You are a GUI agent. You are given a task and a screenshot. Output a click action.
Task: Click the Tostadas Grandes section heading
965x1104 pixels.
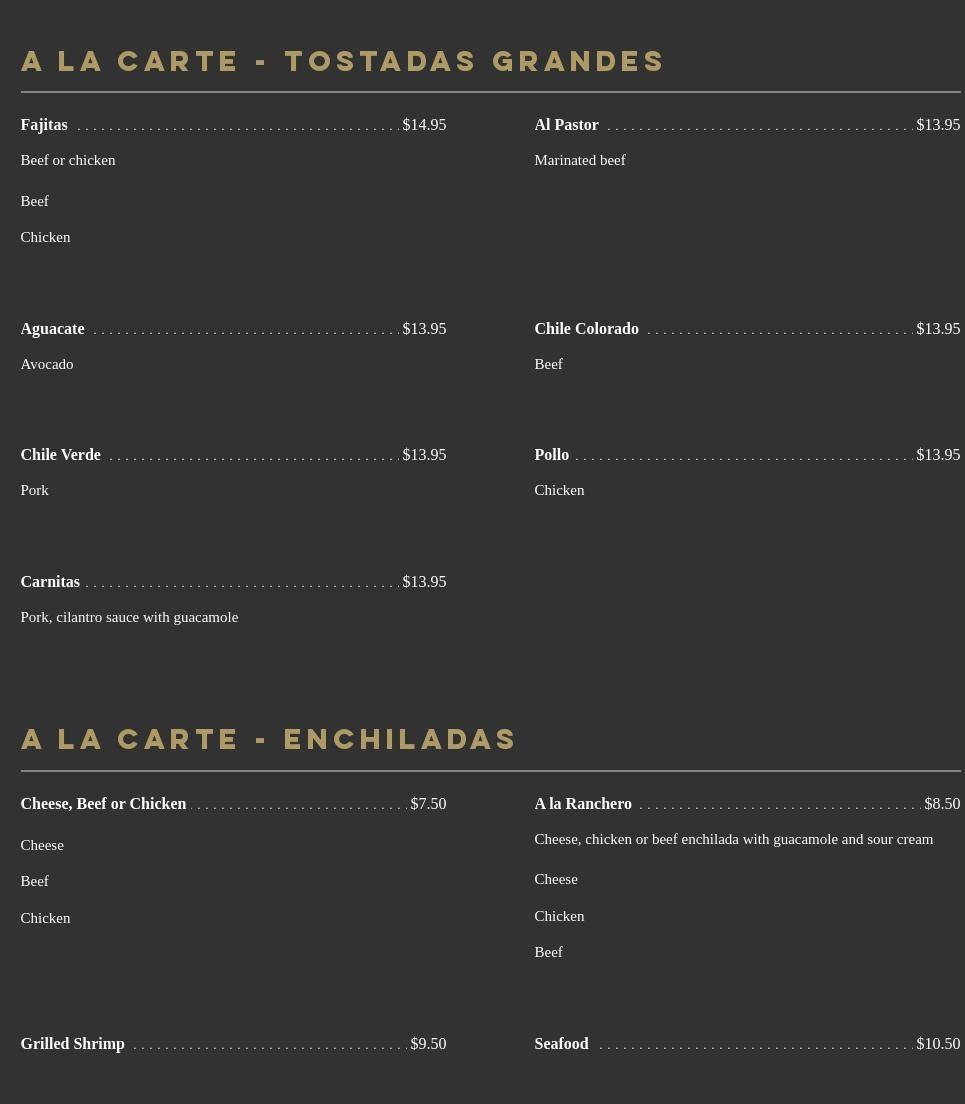pos(343,62)
